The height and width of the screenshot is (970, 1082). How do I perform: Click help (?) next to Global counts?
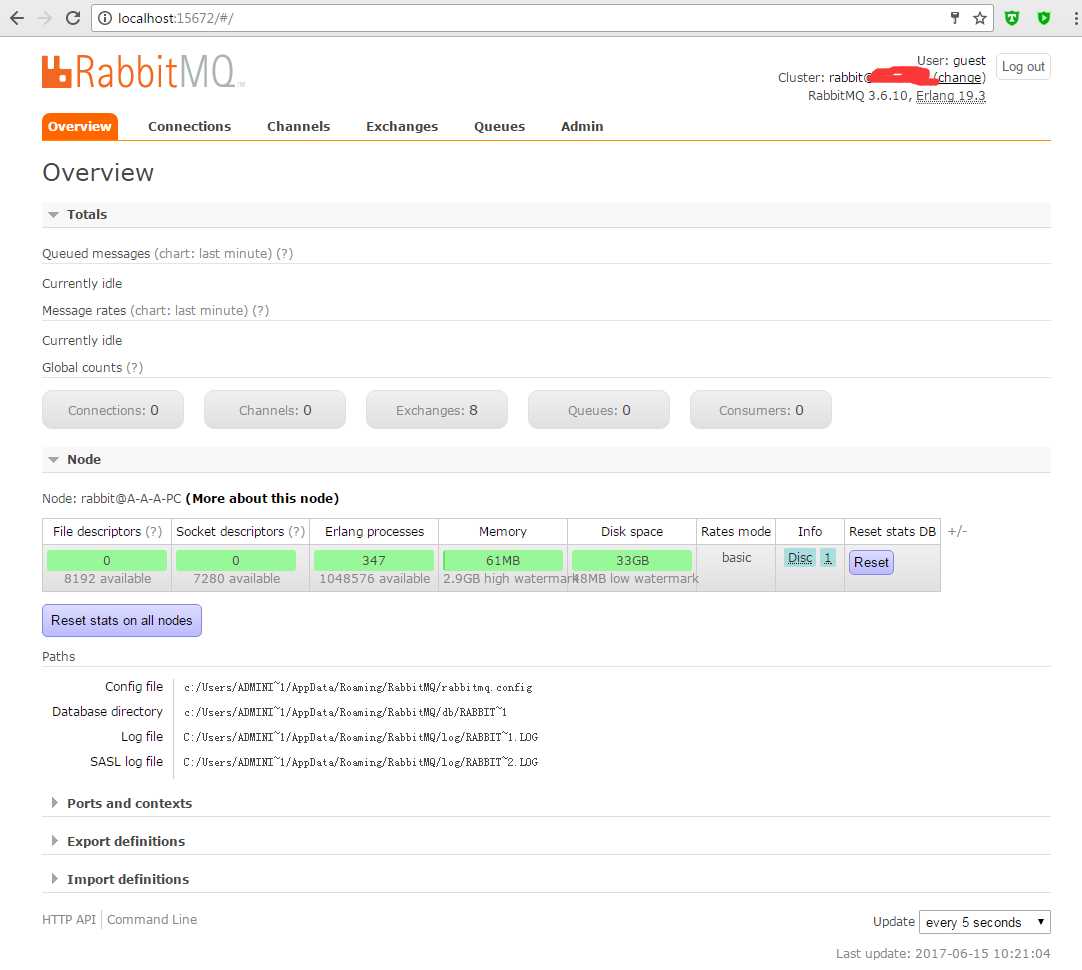click(x=135, y=367)
